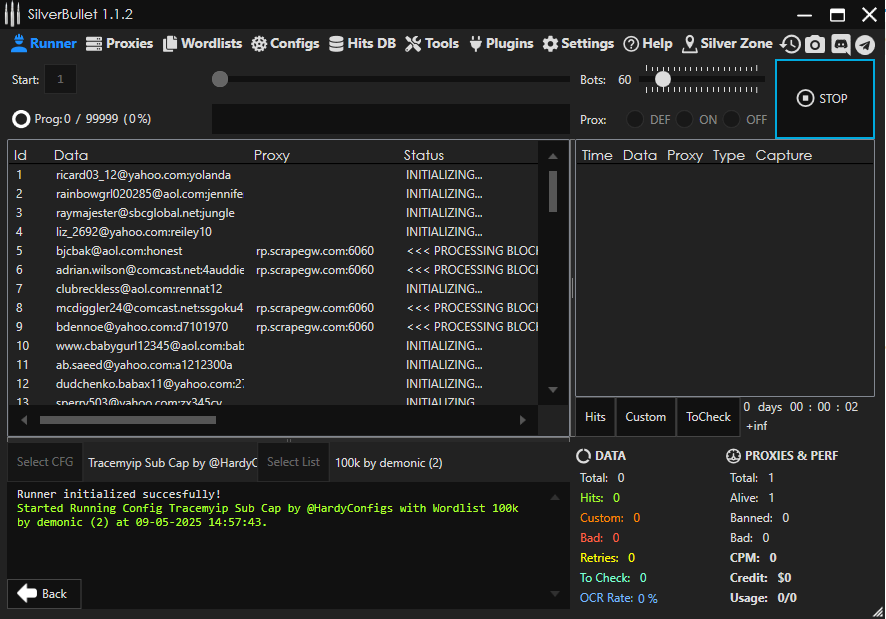The height and width of the screenshot is (619, 886).
Task: Click the Discord icon
Action: (x=840, y=44)
